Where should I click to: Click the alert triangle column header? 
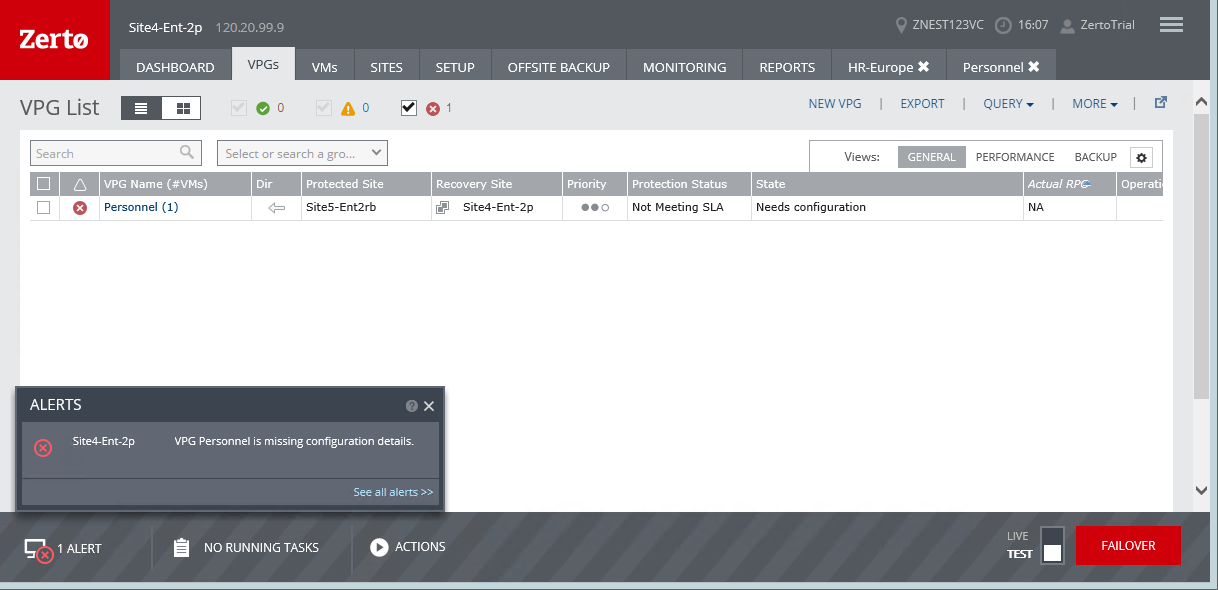[x=80, y=184]
